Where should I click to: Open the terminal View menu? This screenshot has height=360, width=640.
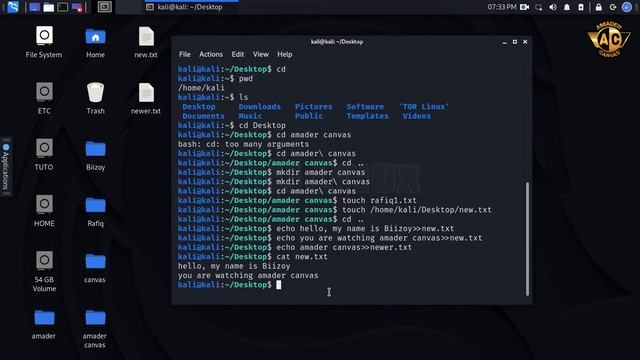260,54
